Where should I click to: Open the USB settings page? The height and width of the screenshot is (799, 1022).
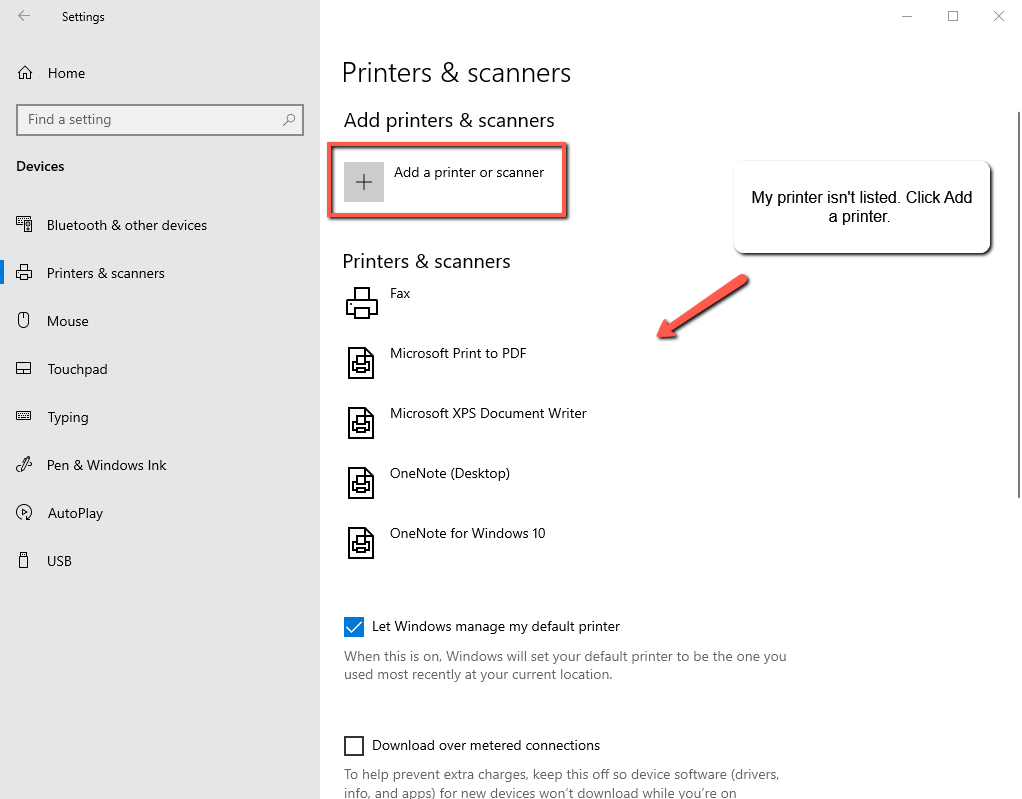(59, 561)
